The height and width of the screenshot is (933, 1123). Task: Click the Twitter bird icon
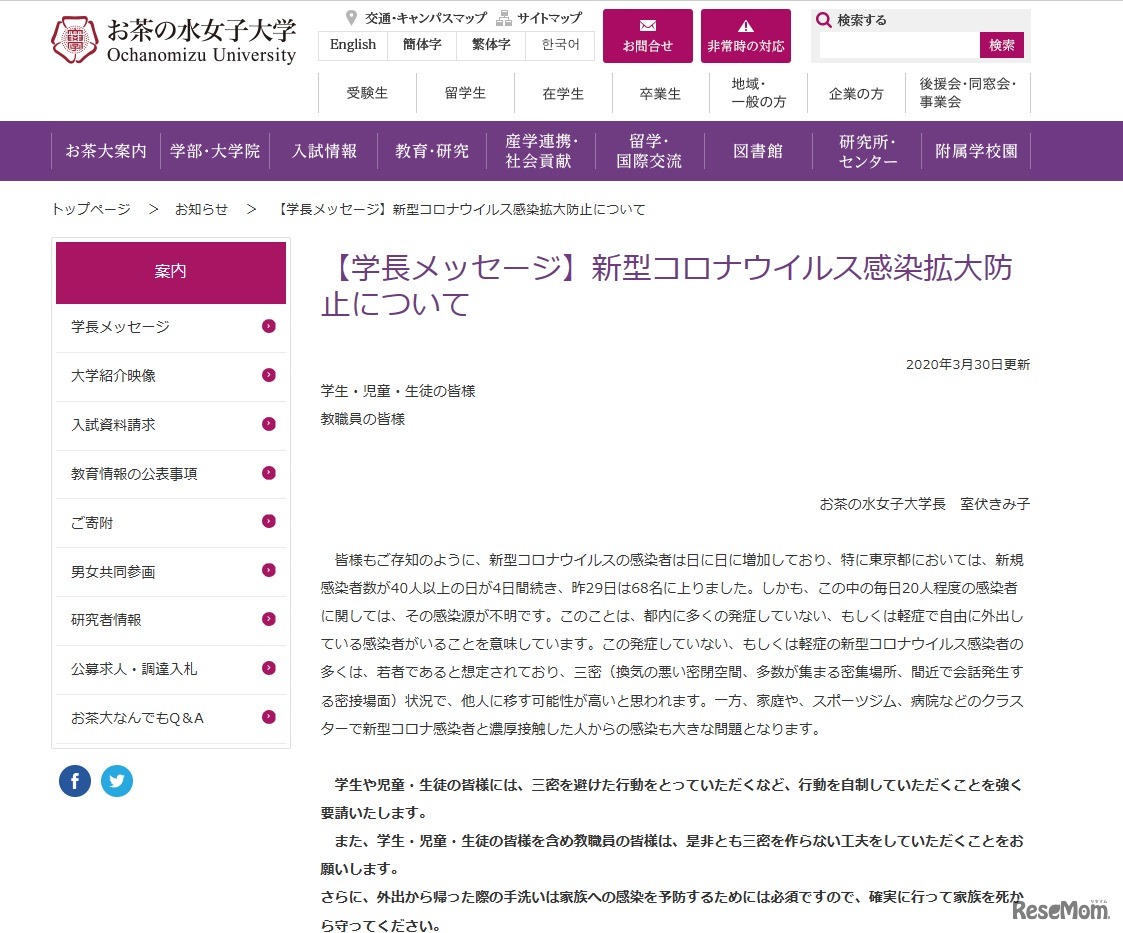pos(117,781)
